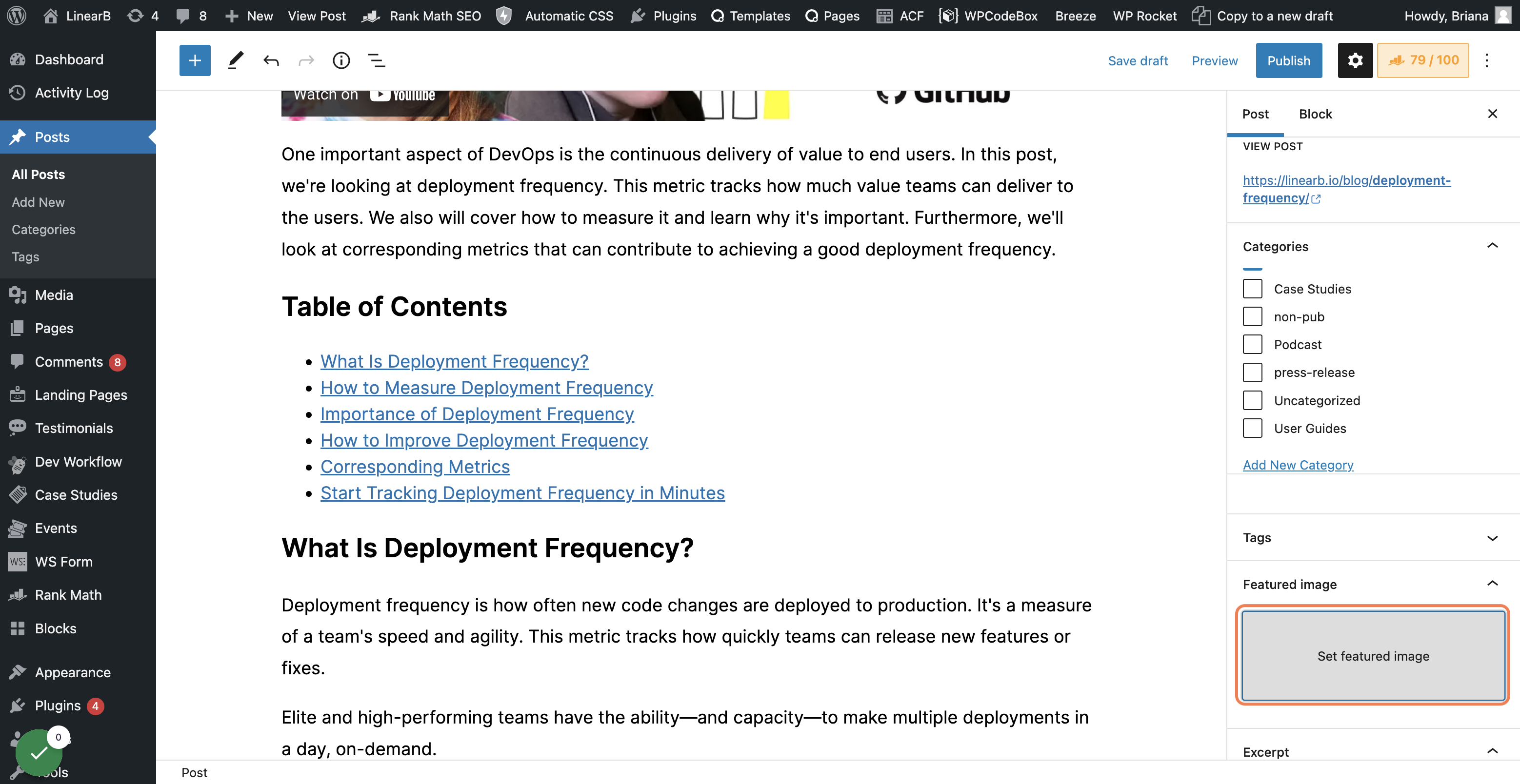Click the Corresponding Metrics table of contents link

(415, 467)
